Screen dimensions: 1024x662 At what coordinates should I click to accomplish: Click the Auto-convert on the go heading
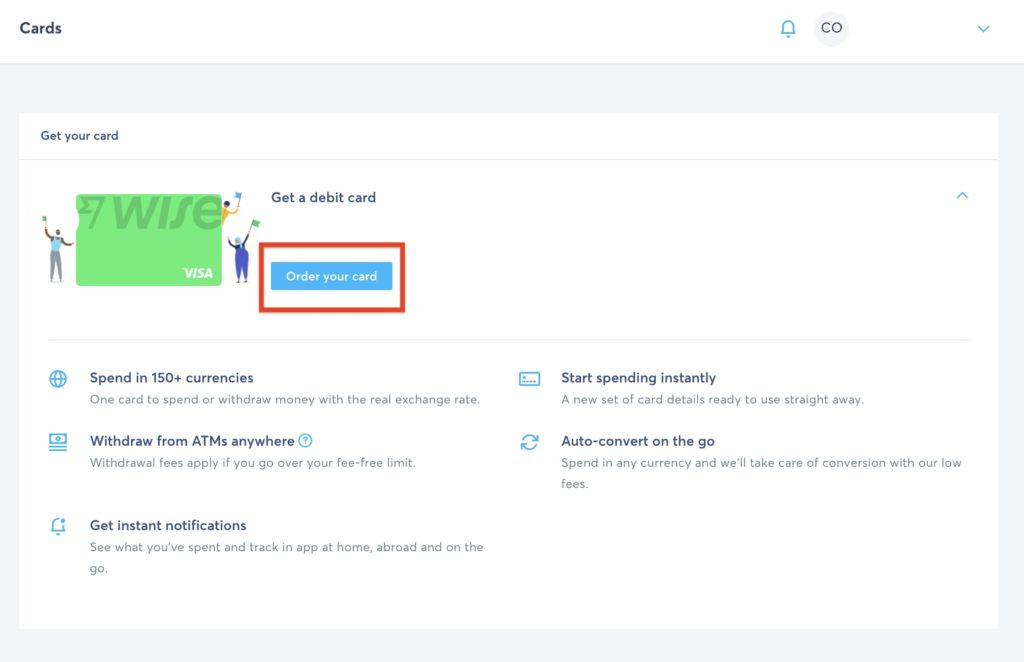click(637, 441)
